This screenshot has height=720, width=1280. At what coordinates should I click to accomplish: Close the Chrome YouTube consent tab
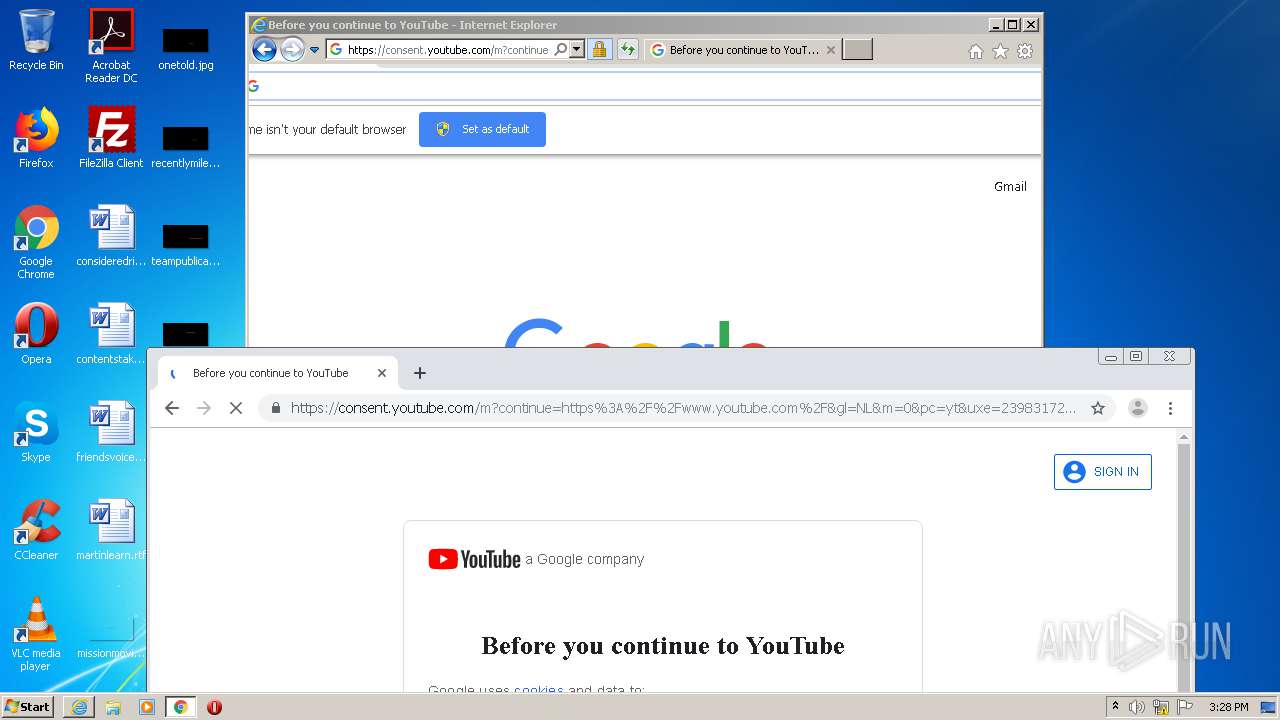pyautogui.click(x=381, y=373)
